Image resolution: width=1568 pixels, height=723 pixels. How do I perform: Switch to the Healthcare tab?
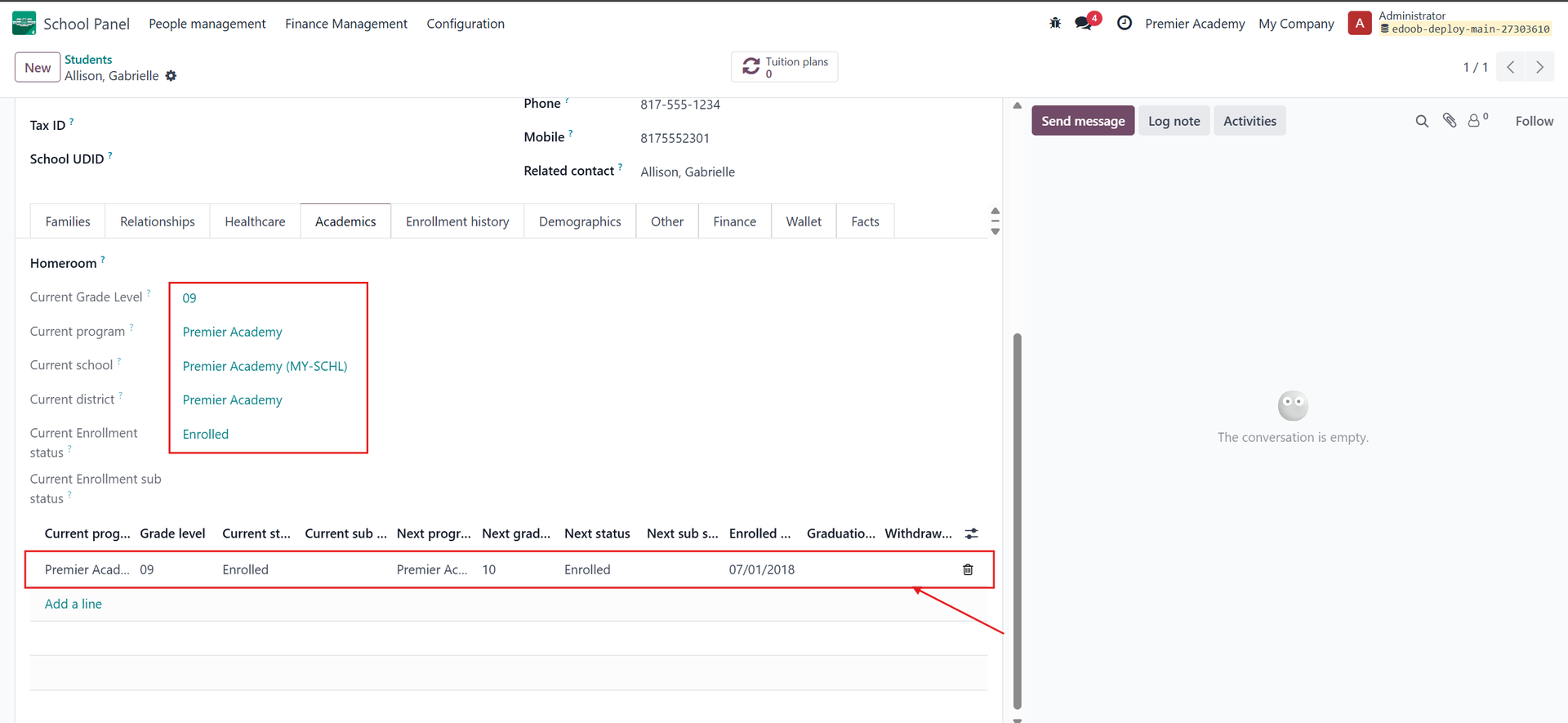(255, 221)
